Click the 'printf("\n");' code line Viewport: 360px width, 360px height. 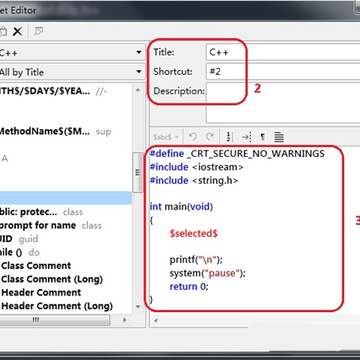[x=196, y=260]
